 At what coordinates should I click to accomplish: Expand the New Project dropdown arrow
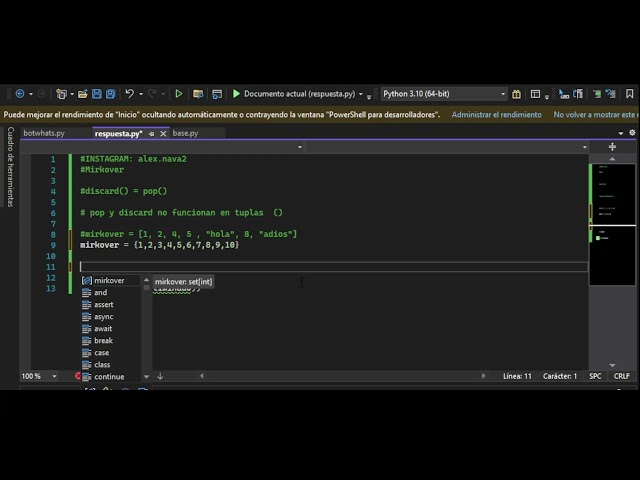72,94
